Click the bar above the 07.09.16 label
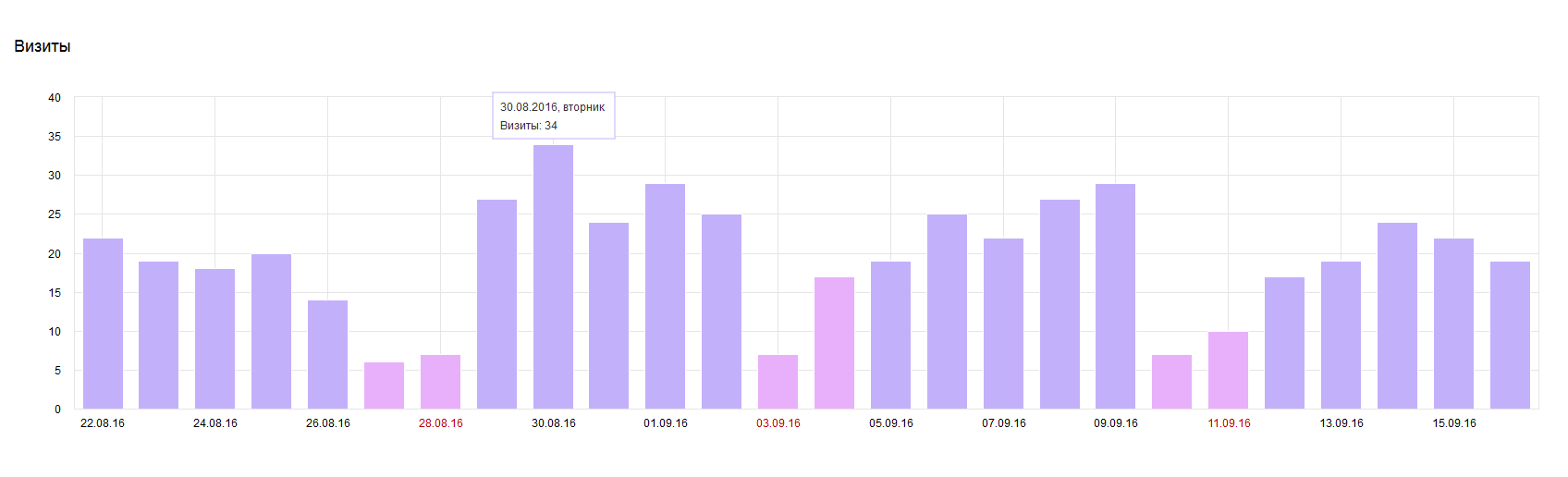The image size is (1568, 477). coord(1003,324)
